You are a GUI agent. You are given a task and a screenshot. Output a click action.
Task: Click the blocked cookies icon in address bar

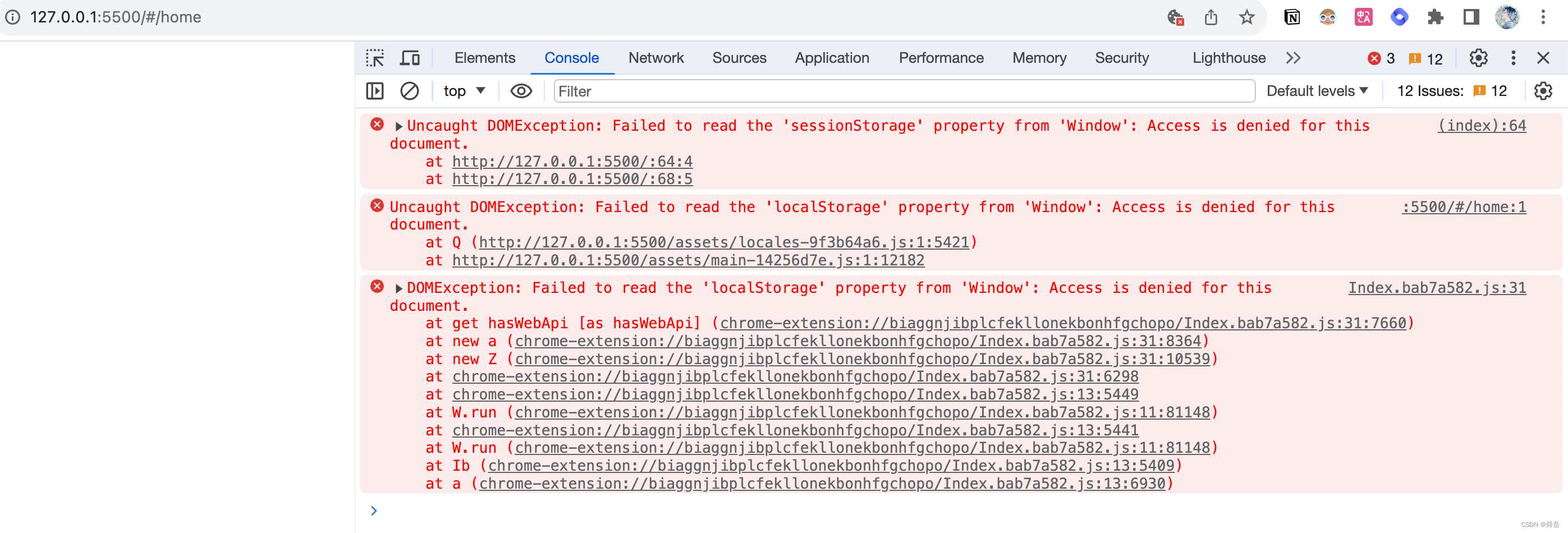click(x=1175, y=17)
